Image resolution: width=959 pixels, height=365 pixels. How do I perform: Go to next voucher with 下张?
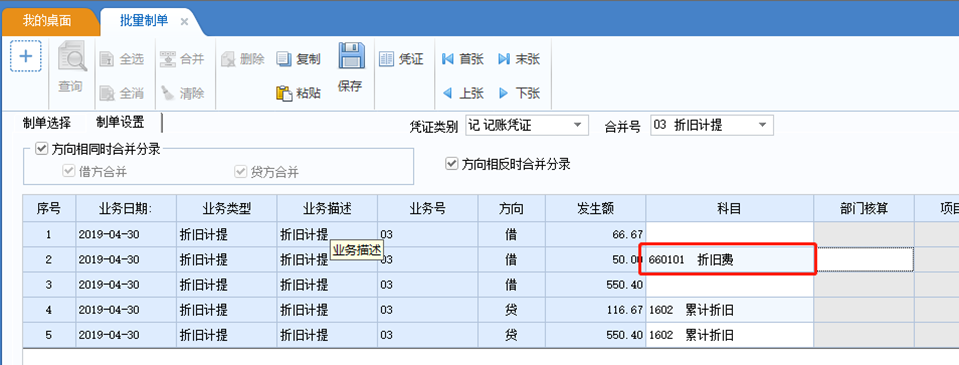pos(519,93)
